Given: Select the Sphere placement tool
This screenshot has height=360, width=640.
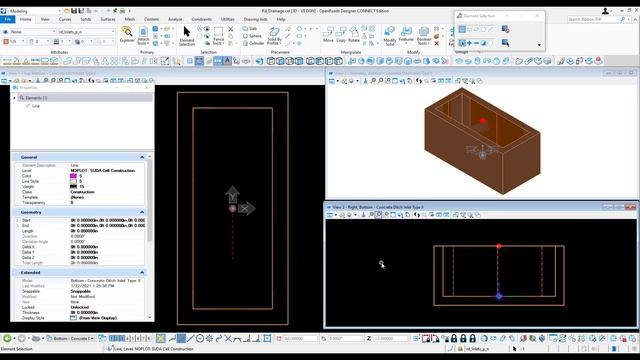Looking at the screenshot, I should (x=252, y=36).
